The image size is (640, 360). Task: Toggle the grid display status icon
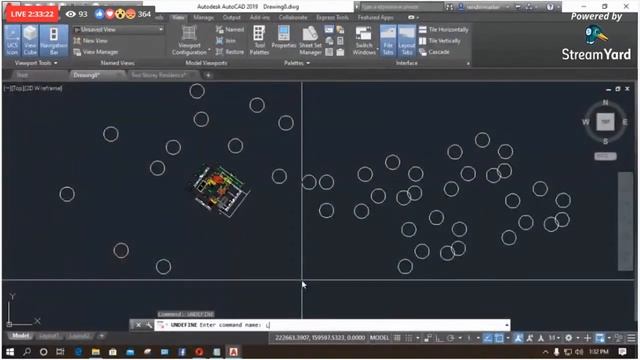397,338
